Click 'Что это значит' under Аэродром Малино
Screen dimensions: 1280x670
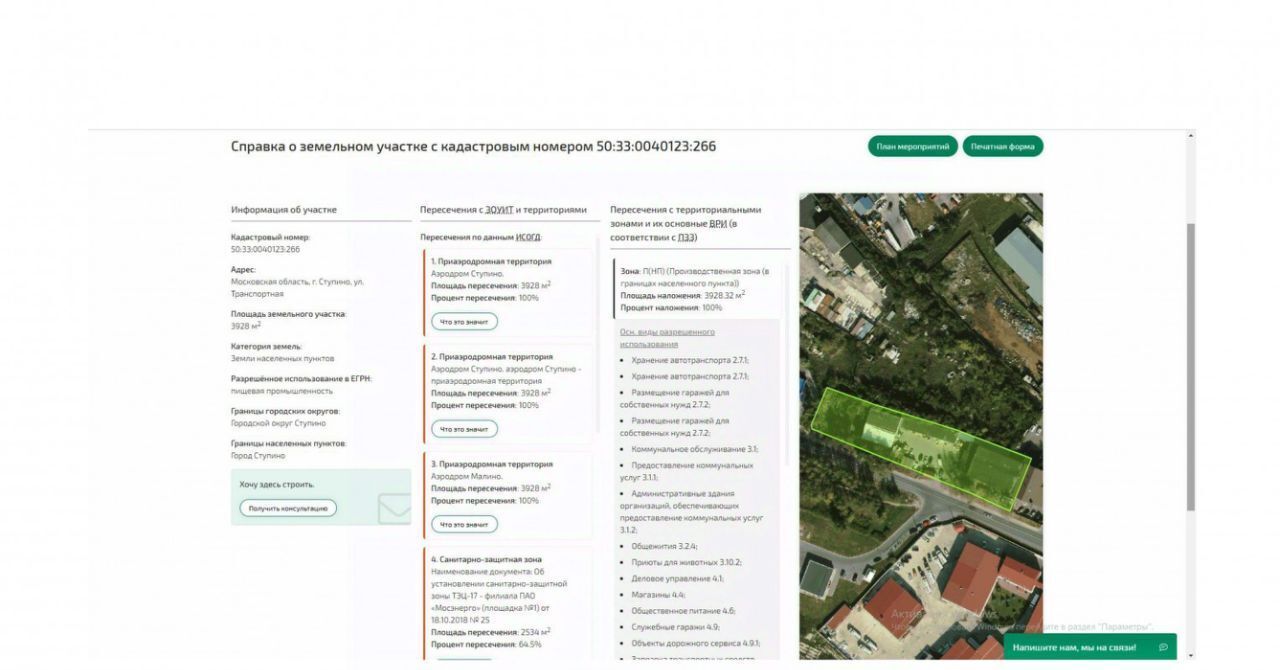coord(464,524)
